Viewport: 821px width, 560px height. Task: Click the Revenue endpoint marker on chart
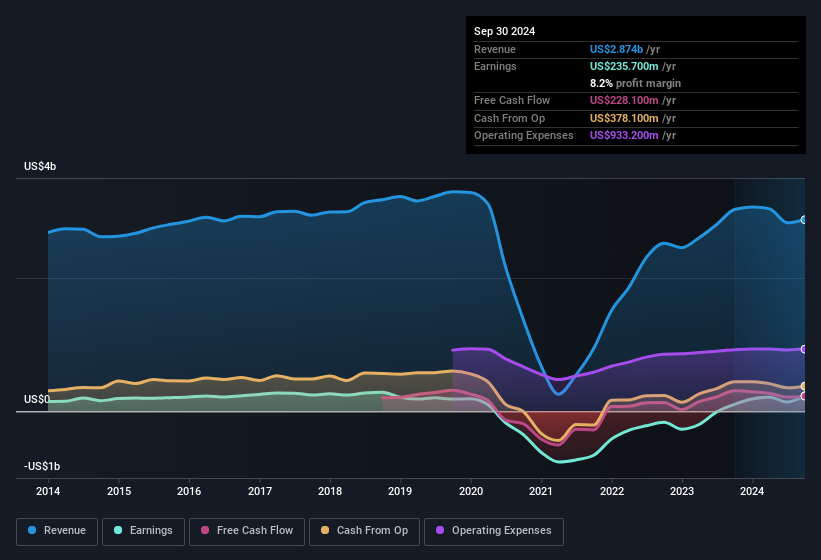(804, 220)
